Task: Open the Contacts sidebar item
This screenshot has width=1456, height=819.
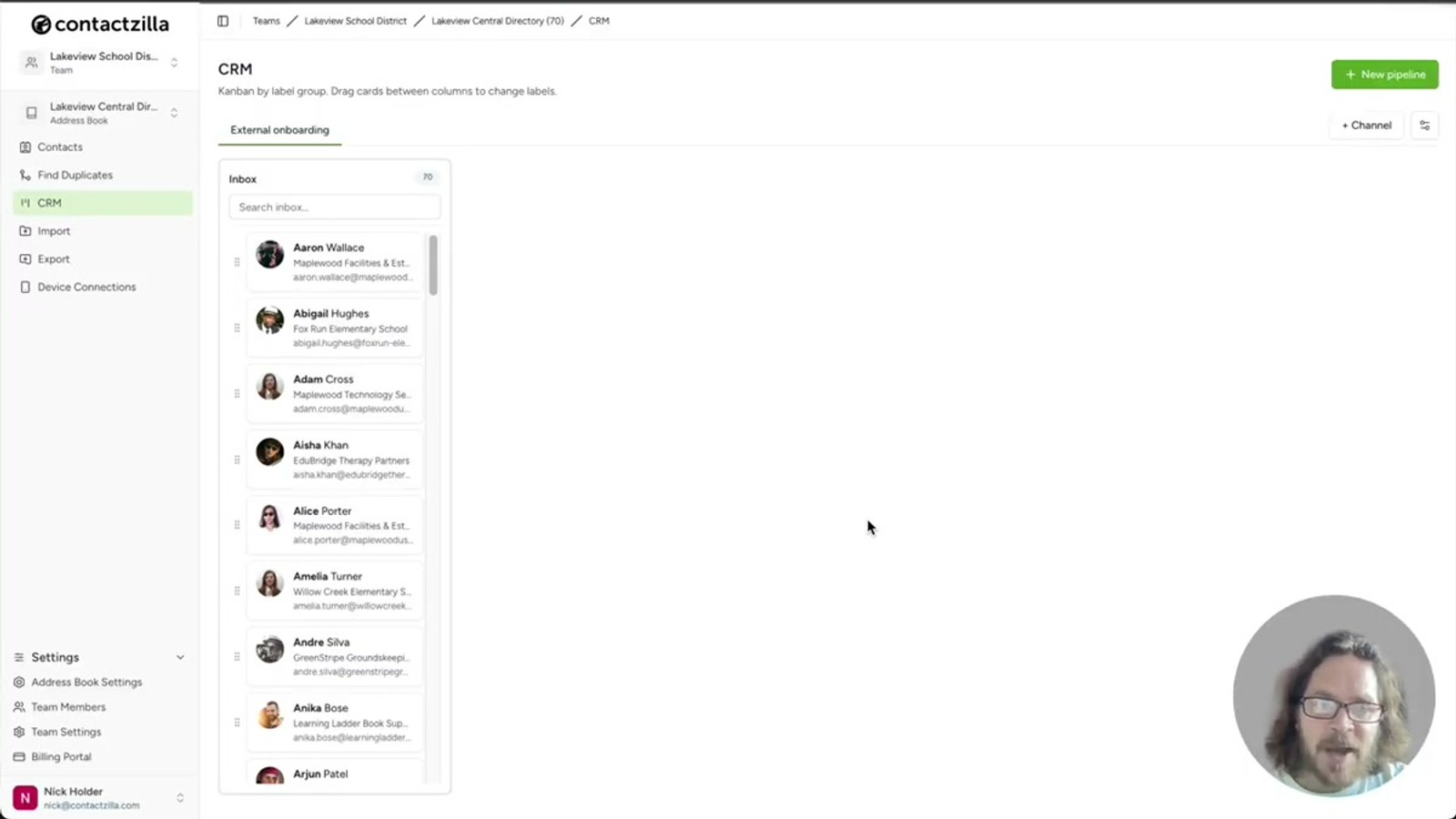Action: pyautogui.click(x=103, y=147)
